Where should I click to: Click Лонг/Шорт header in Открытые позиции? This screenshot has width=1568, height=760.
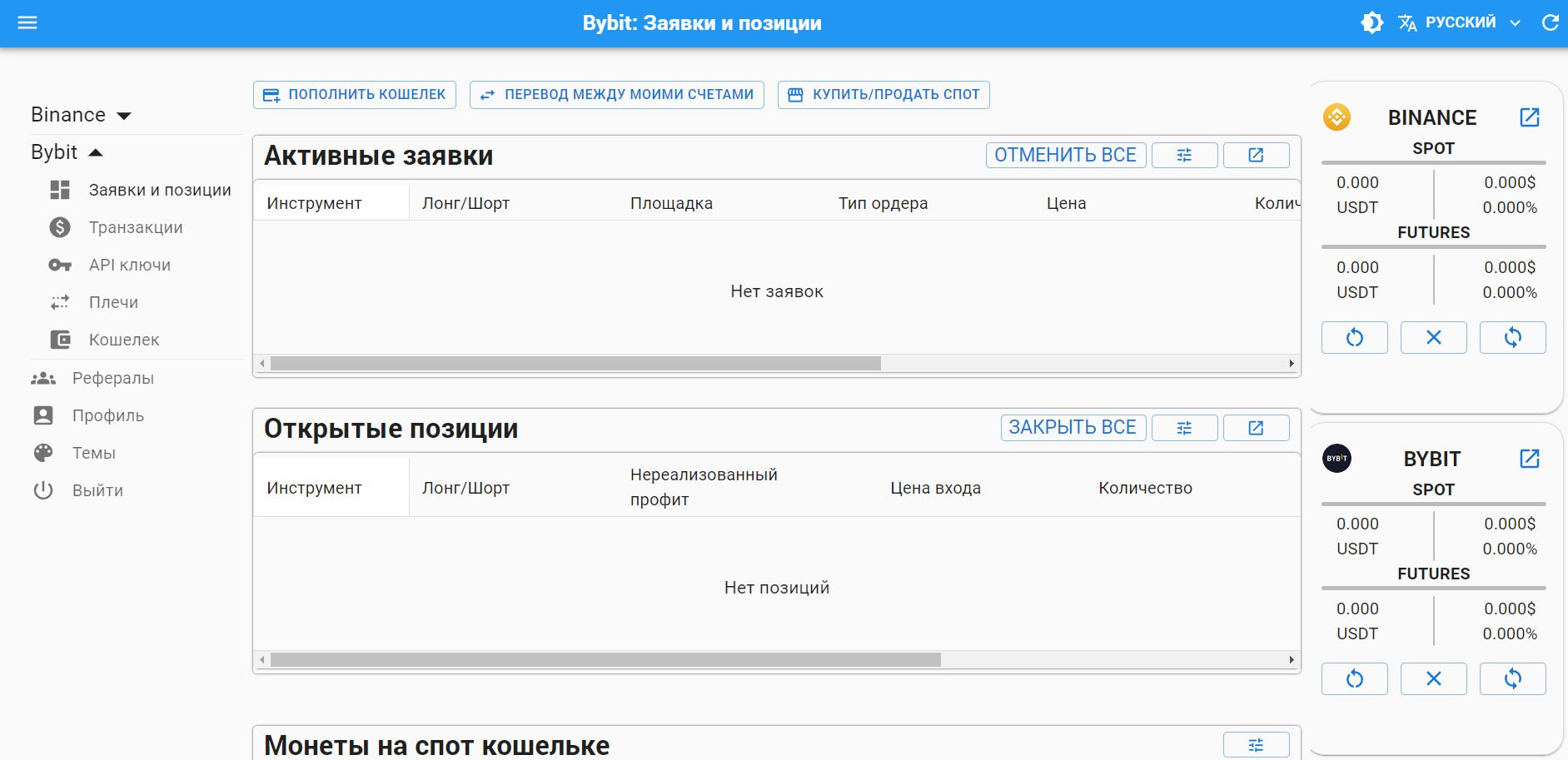[x=465, y=488]
